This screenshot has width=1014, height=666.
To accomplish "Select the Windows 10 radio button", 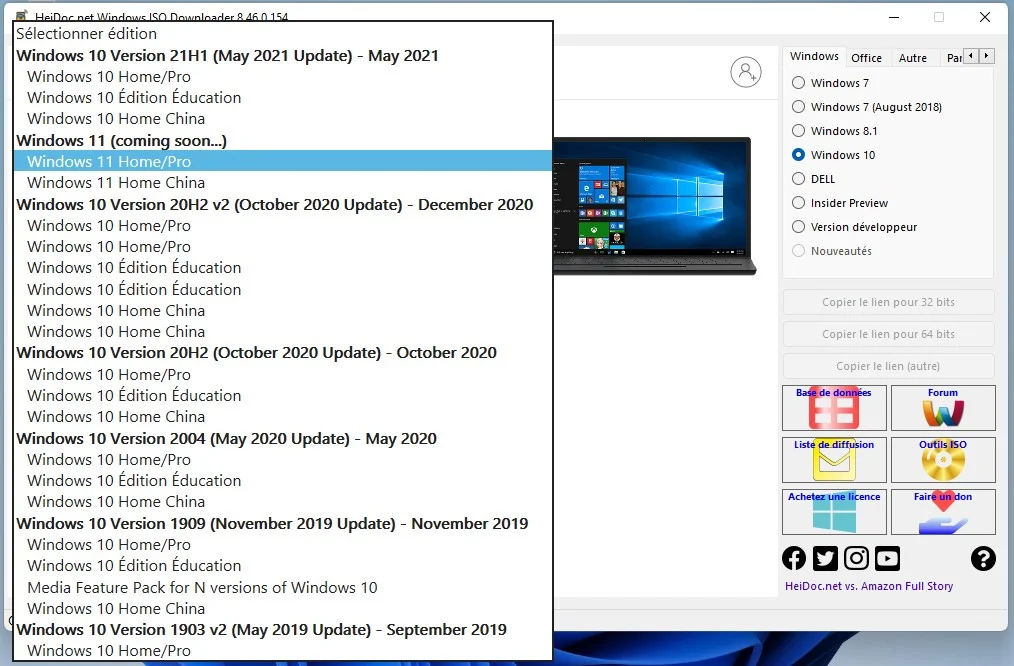I will [x=799, y=155].
